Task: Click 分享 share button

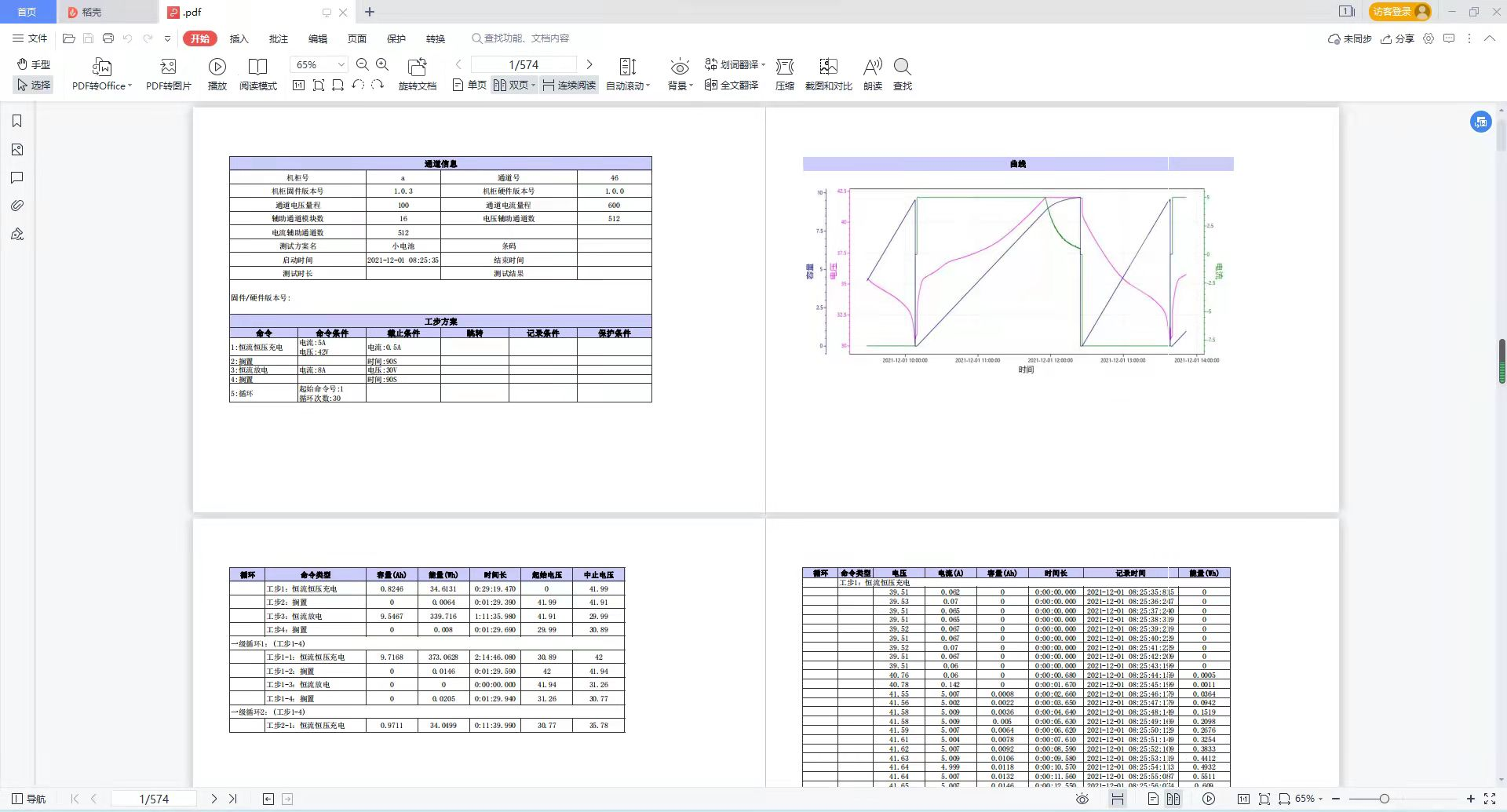Action: [1397, 38]
